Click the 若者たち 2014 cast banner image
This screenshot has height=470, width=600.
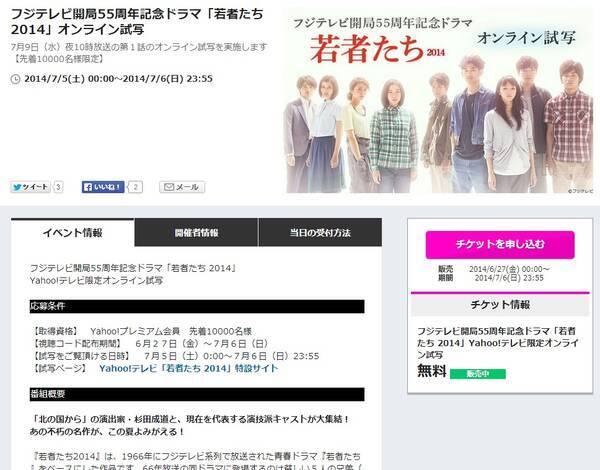pos(439,101)
